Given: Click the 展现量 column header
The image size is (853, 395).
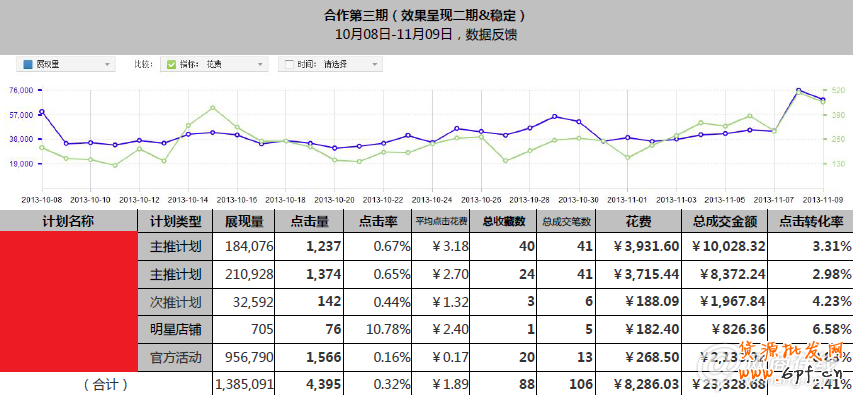Looking at the screenshot, I should tap(244, 221).
